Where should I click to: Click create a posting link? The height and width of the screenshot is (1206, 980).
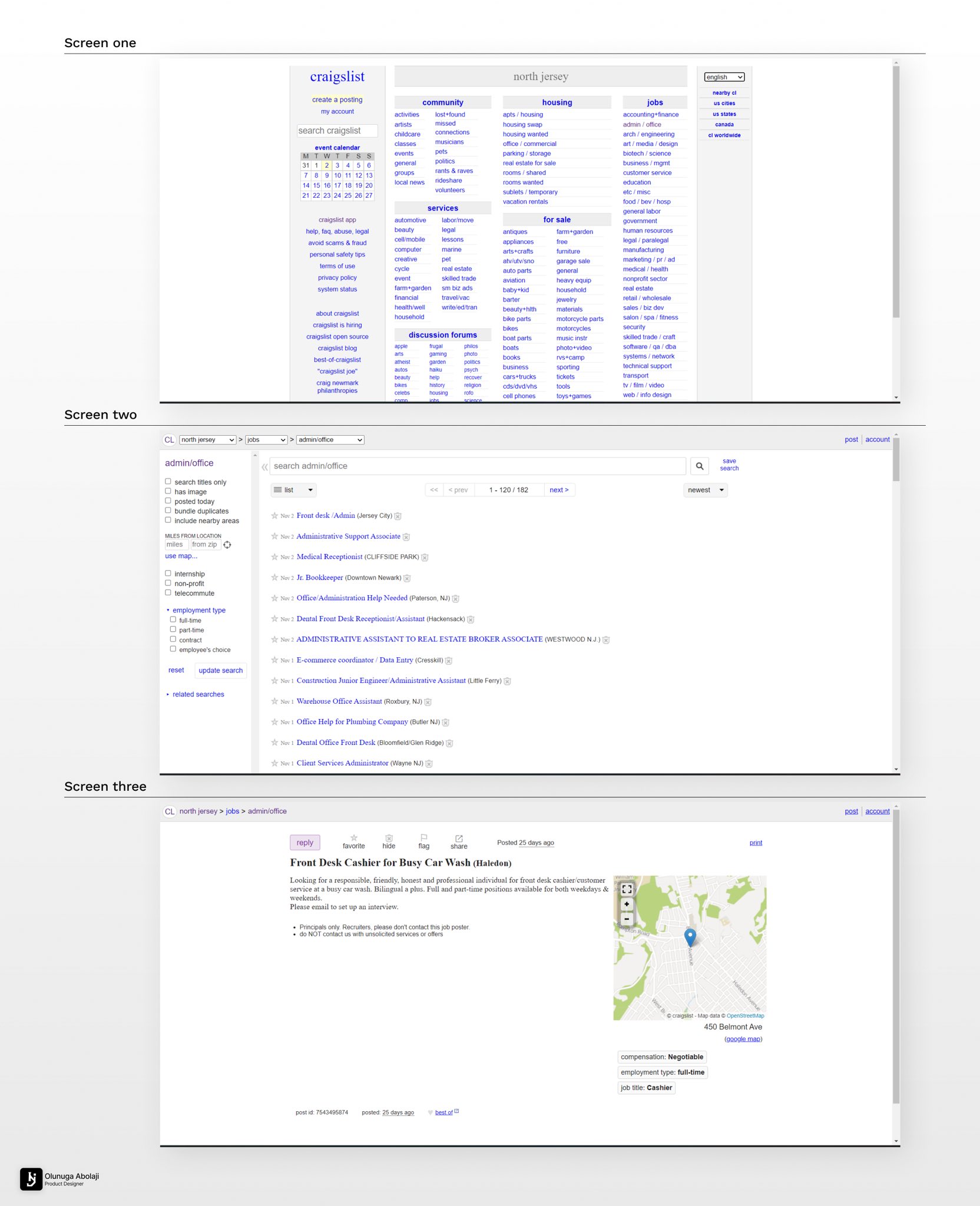(337, 100)
